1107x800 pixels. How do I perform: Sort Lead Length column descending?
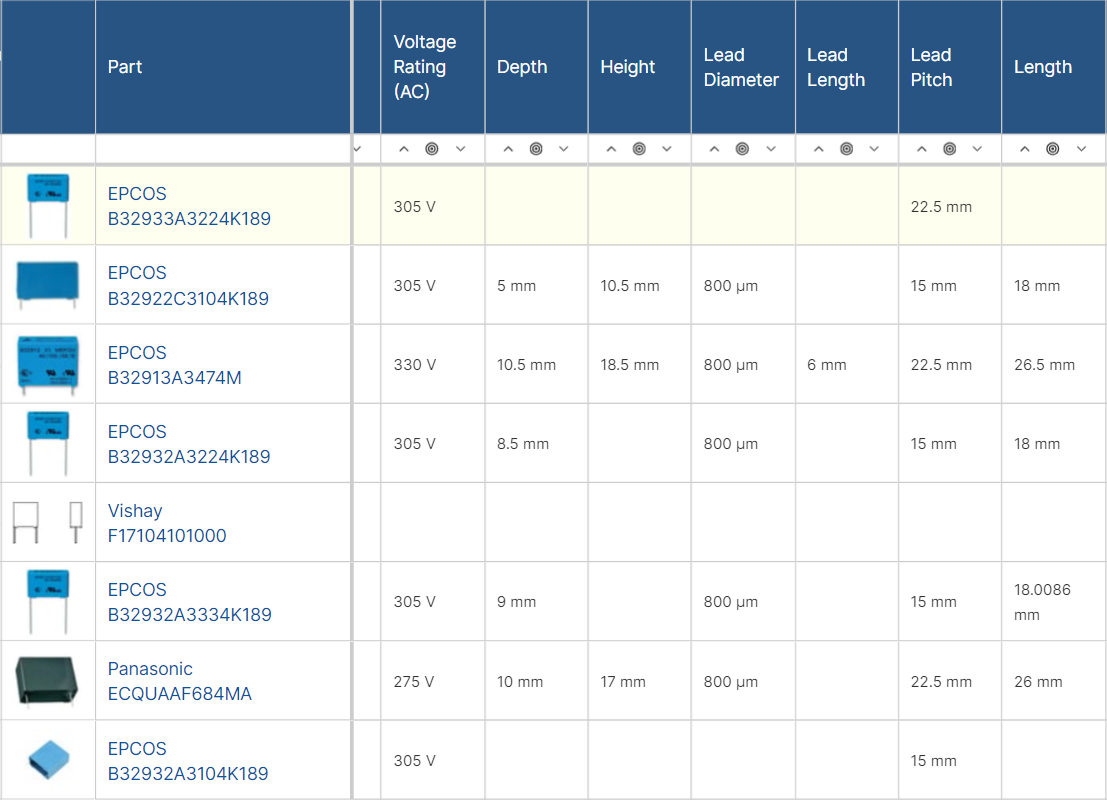[x=874, y=149]
